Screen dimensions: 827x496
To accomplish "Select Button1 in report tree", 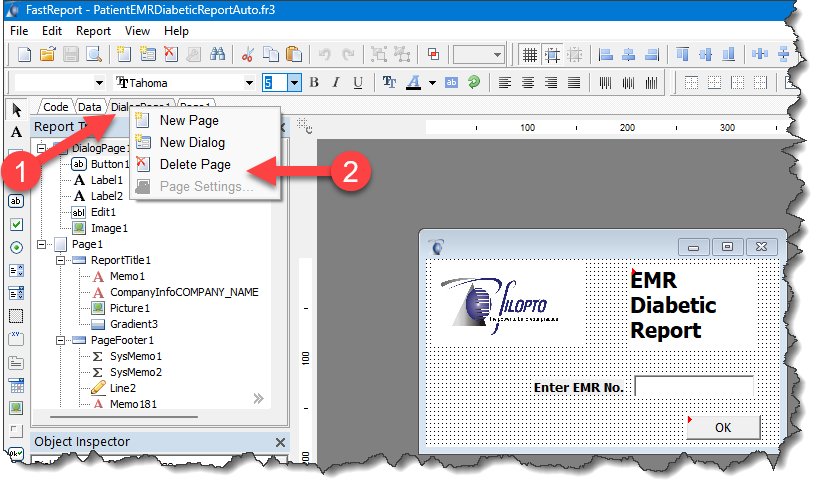I will click(x=110, y=164).
